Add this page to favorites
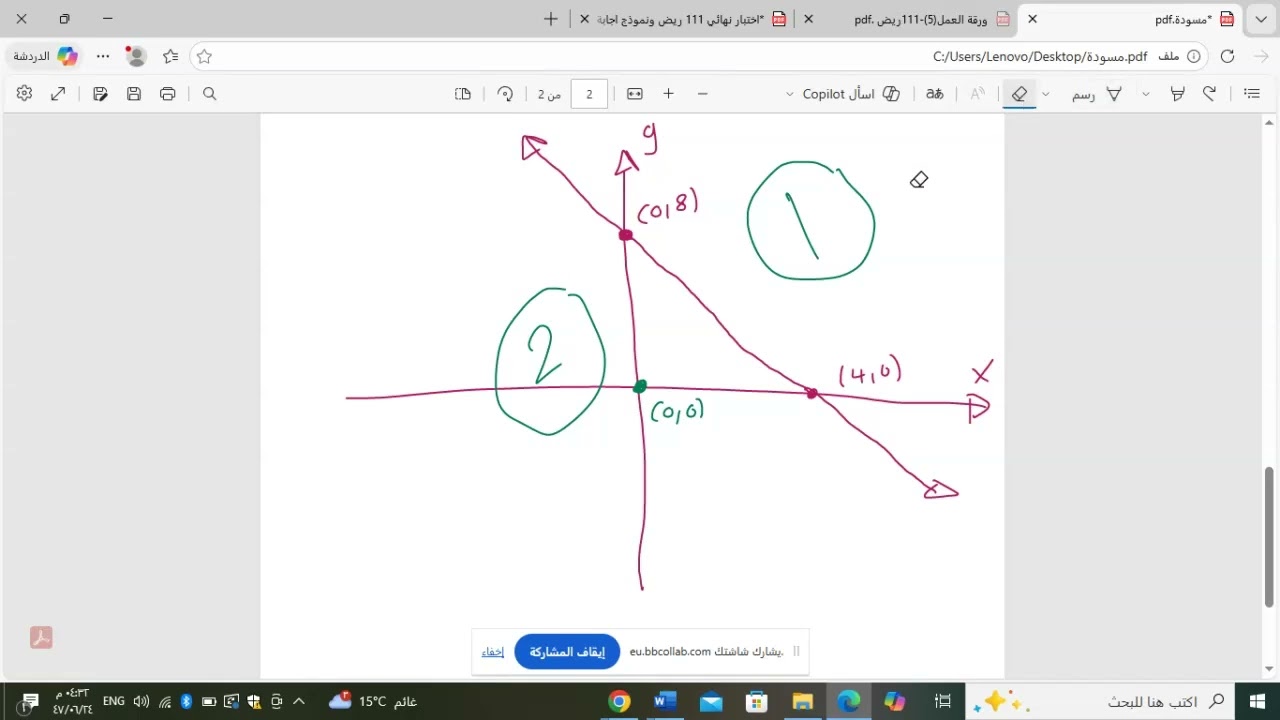This screenshot has width=1280, height=720. [204, 56]
